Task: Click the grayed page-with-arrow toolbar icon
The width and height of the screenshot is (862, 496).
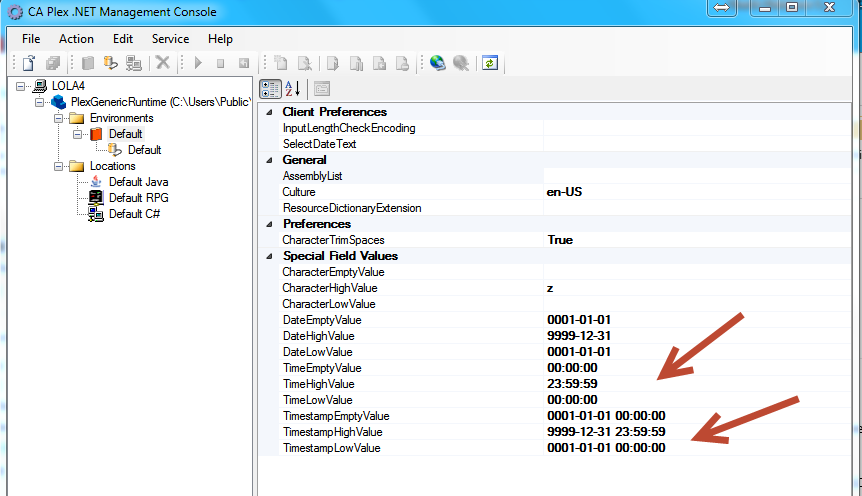Action: click(333, 63)
